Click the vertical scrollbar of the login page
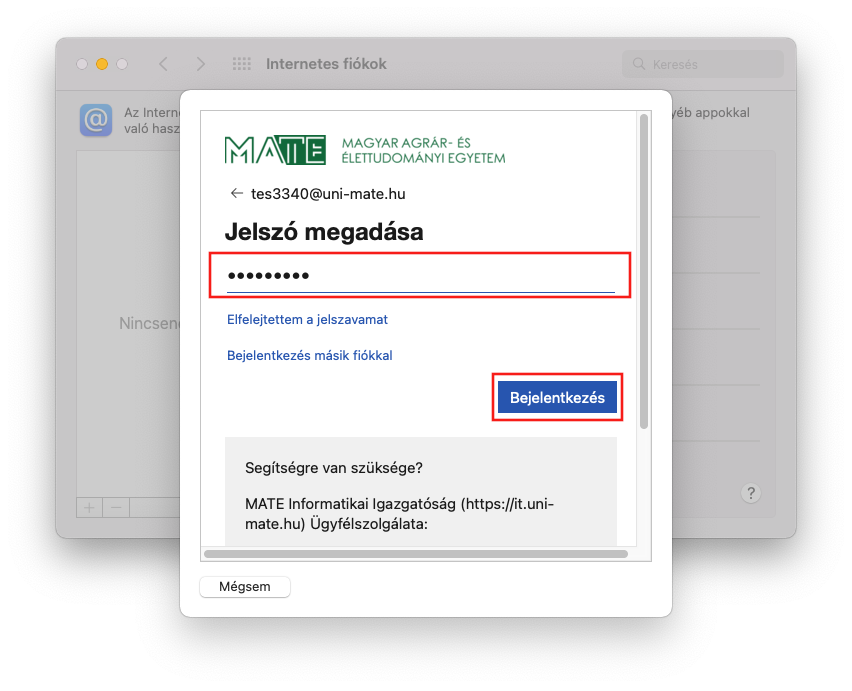The height and width of the screenshot is (691, 852). (x=644, y=270)
